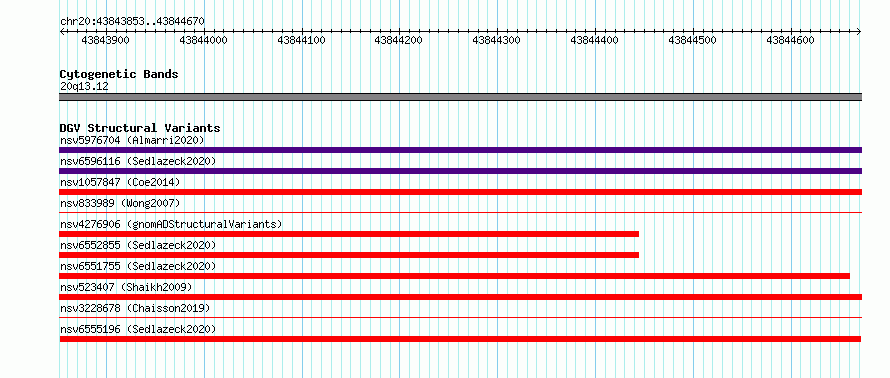This screenshot has width=890, height=378.
Task: Click the nsv5976704 (Almarri2020) variant label
Action: click(x=132, y=140)
